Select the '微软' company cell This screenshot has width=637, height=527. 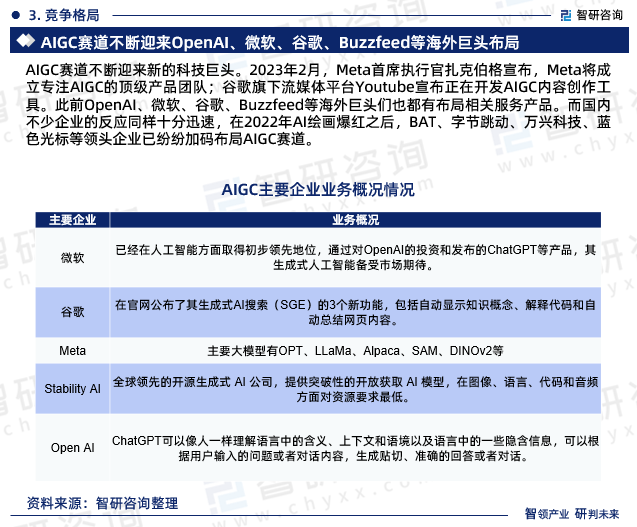pos(72,257)
